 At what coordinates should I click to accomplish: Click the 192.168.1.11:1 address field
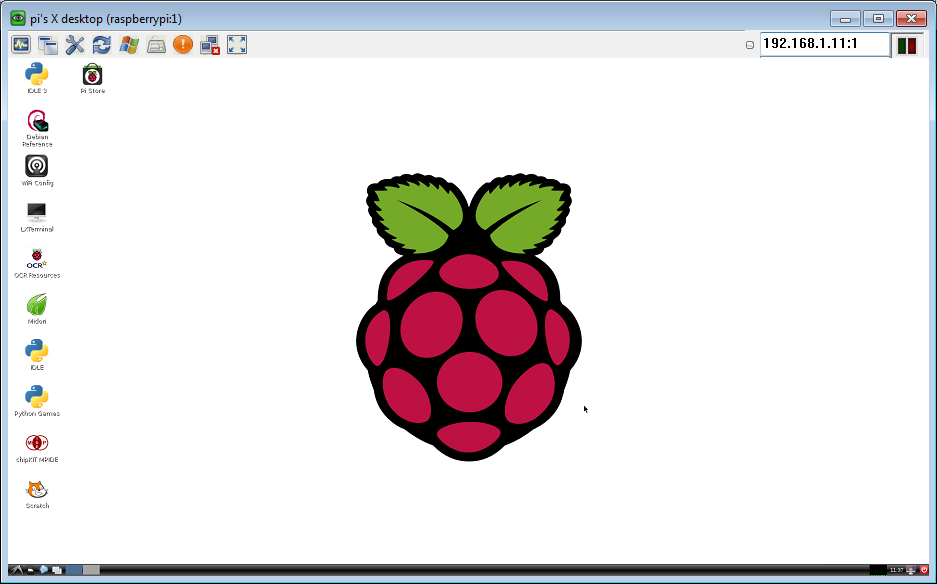(824, 44)
